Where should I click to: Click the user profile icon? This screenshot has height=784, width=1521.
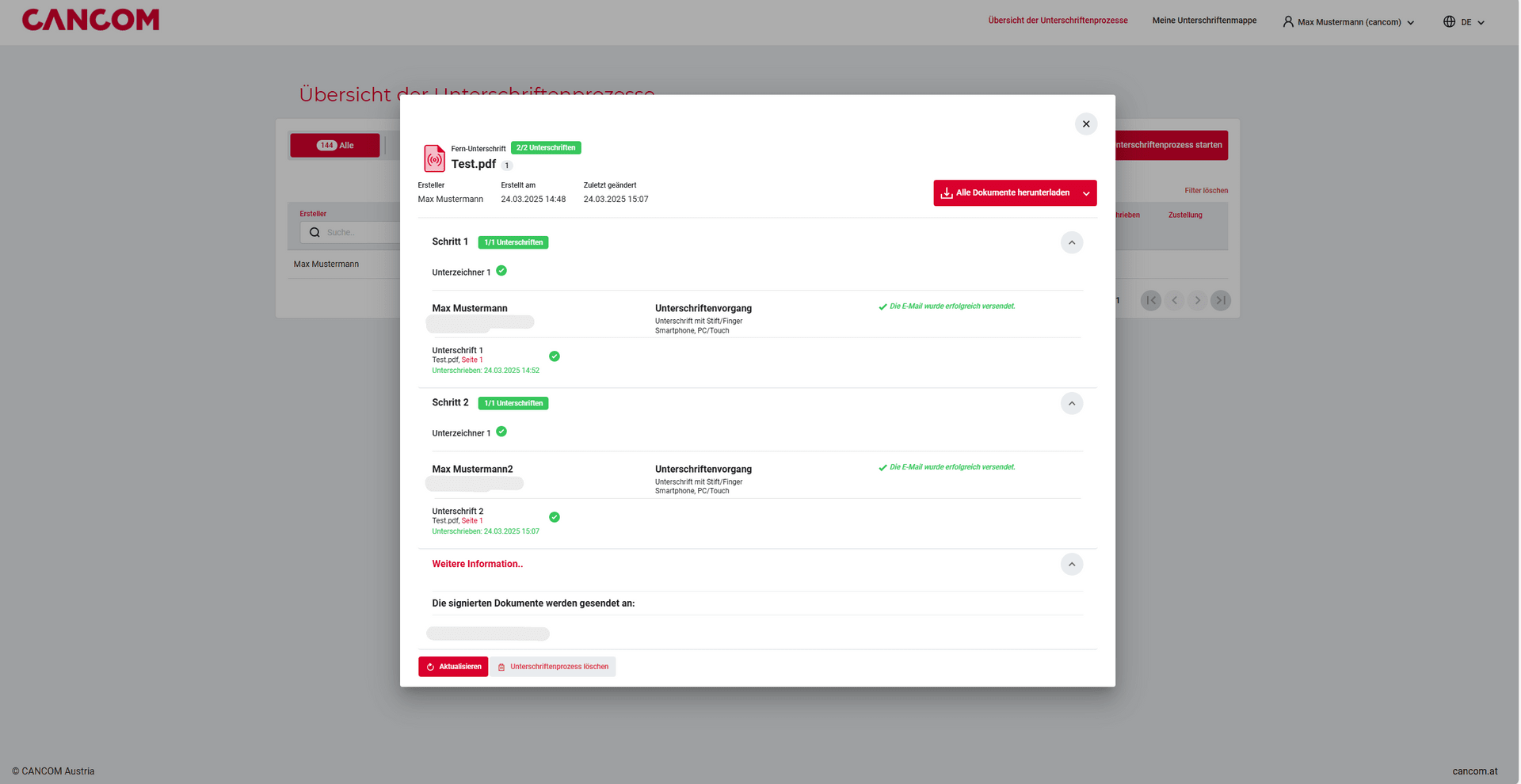[x=1288, y=22]
